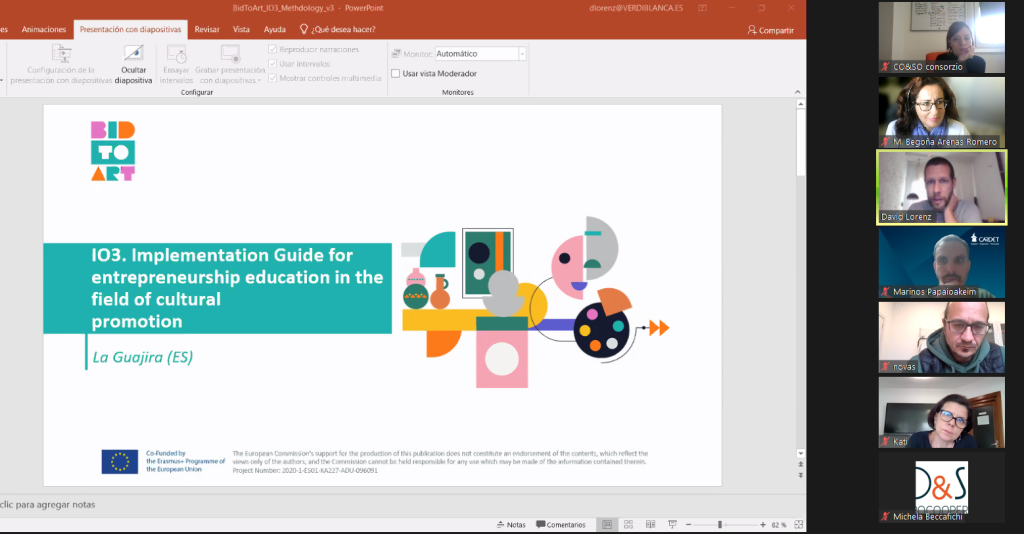Uncheck Mostrar controles multimedia

[273, 77]
